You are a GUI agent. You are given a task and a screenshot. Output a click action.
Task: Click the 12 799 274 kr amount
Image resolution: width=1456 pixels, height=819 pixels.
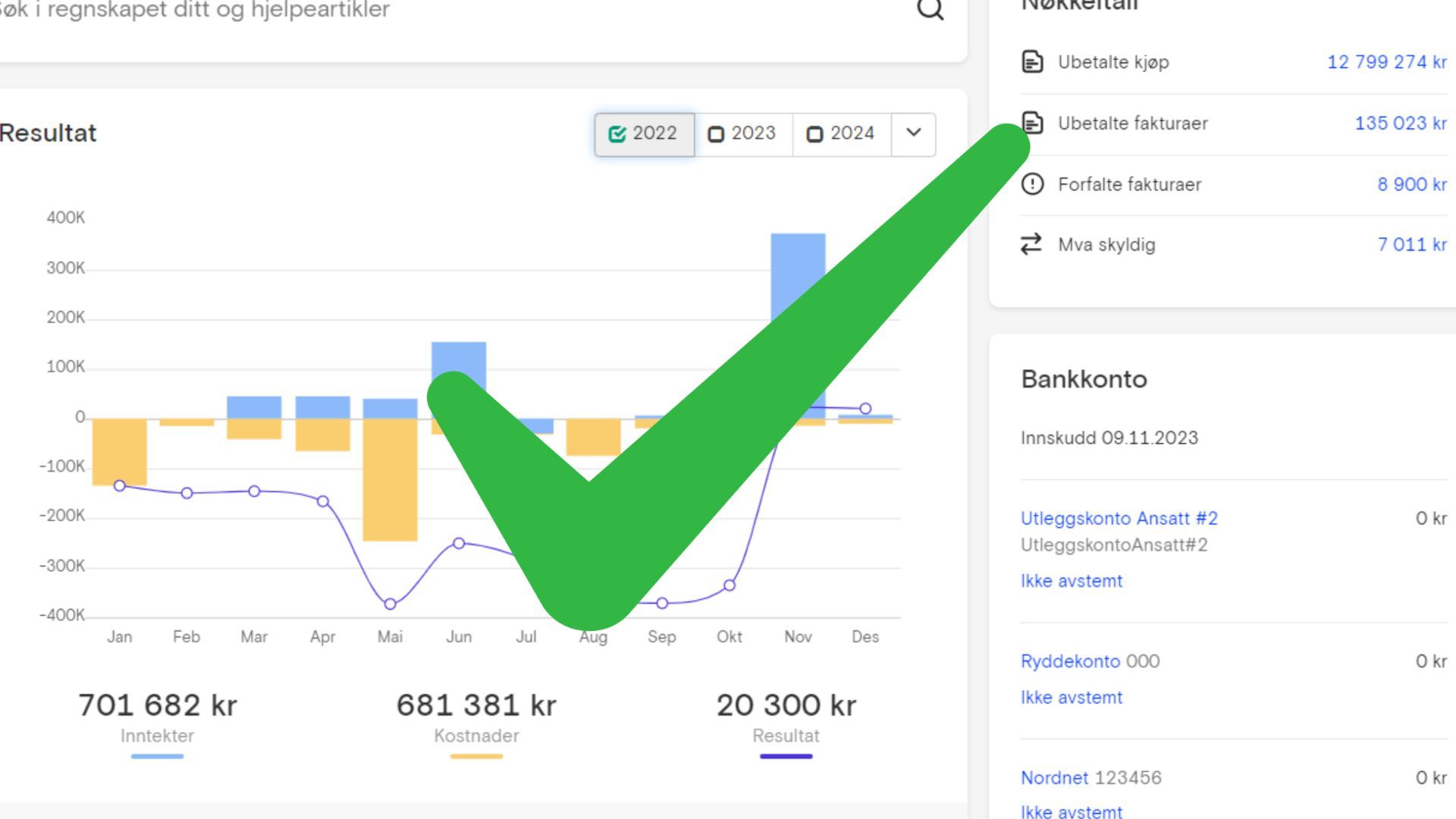(1385, 62)
